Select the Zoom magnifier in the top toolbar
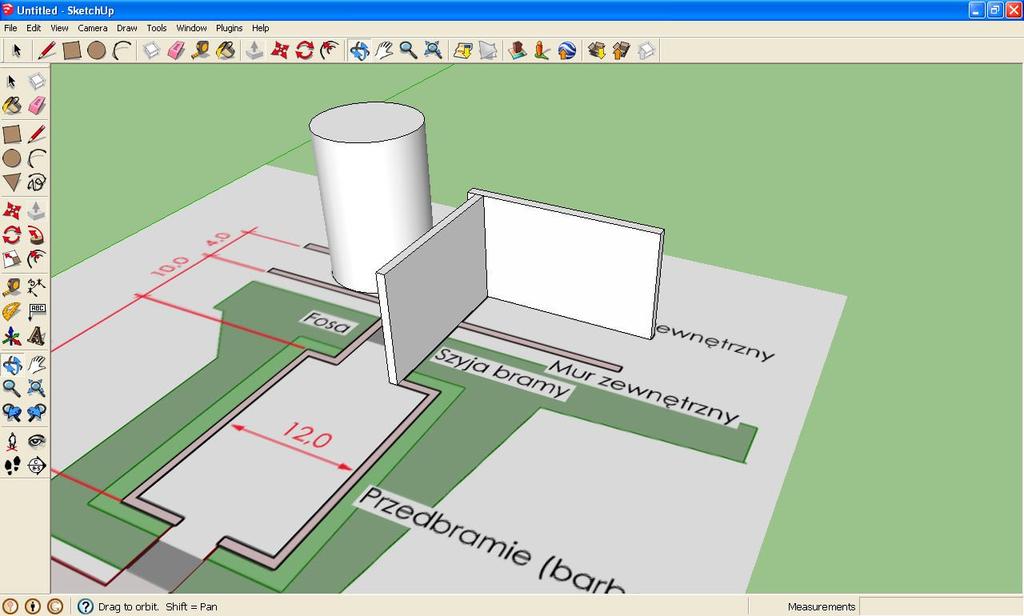This screenshot has height=616, width=1024. coord(408,50)
